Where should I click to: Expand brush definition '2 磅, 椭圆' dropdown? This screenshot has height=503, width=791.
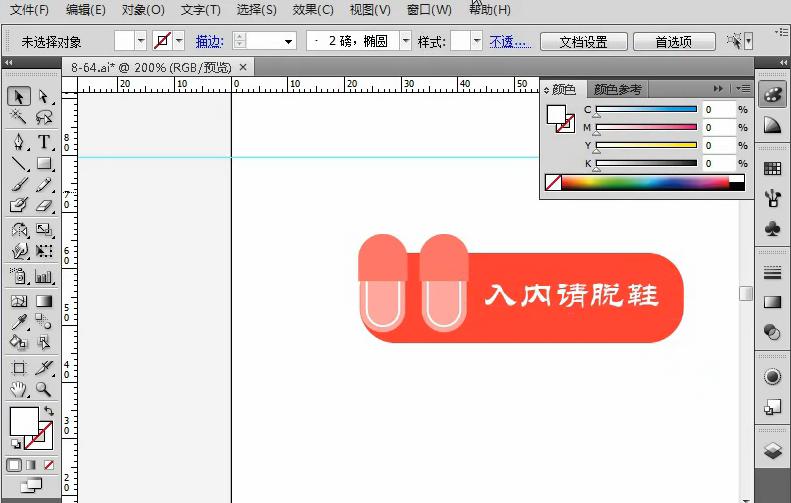click(406, 41)
